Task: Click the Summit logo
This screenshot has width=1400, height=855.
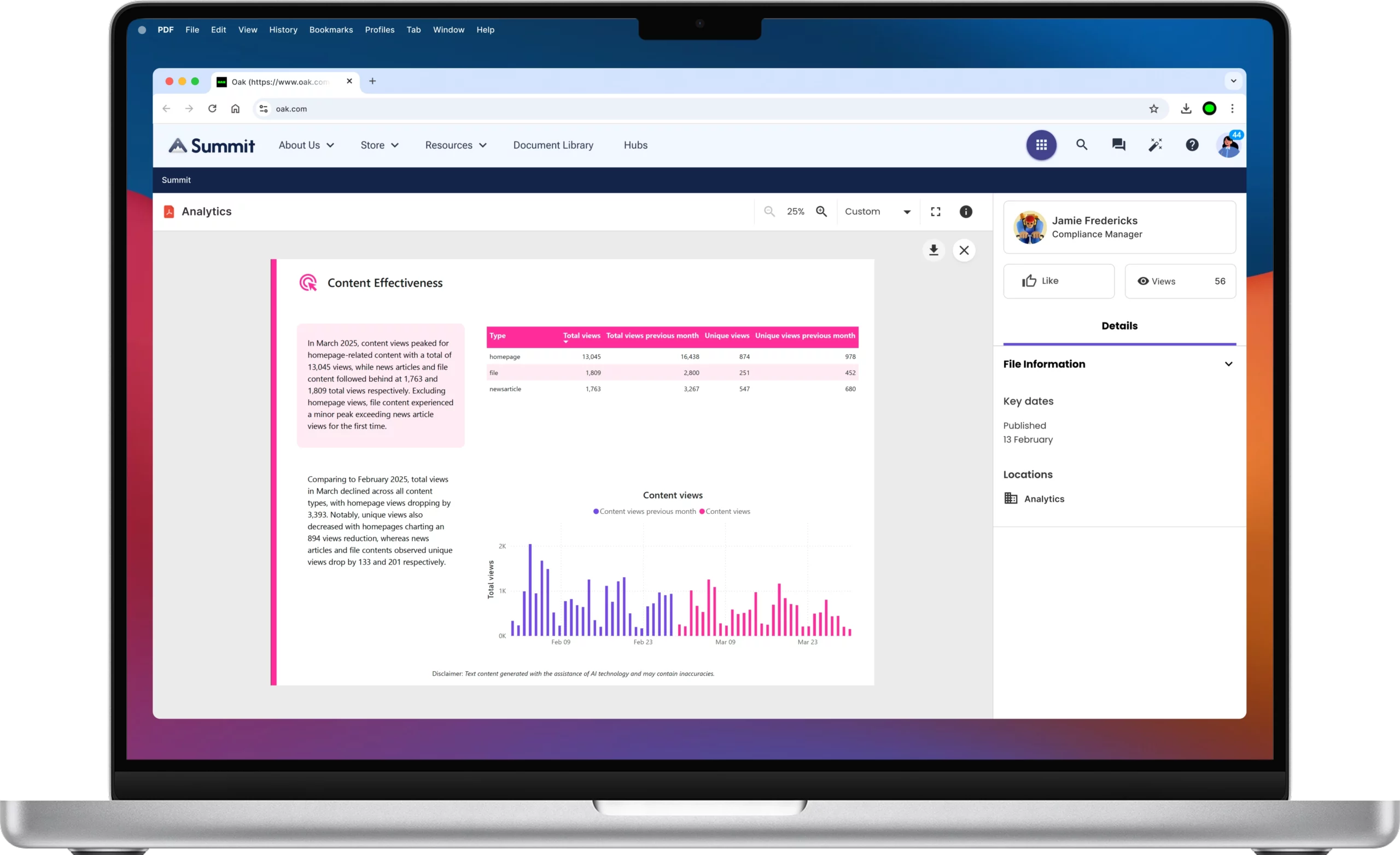Action: click(211, 145)
